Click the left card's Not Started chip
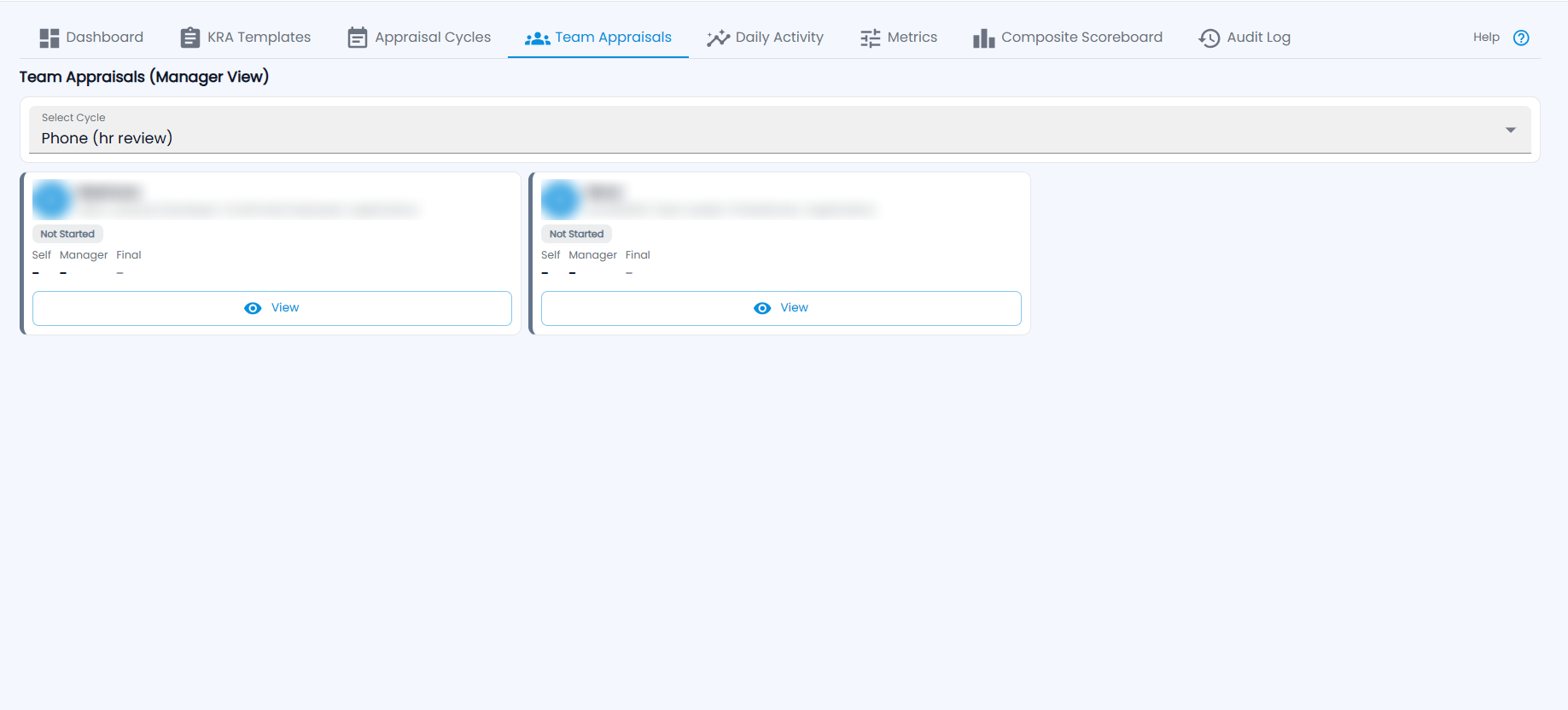Screen dimensions: 1568x710 [x=67, y=234]
